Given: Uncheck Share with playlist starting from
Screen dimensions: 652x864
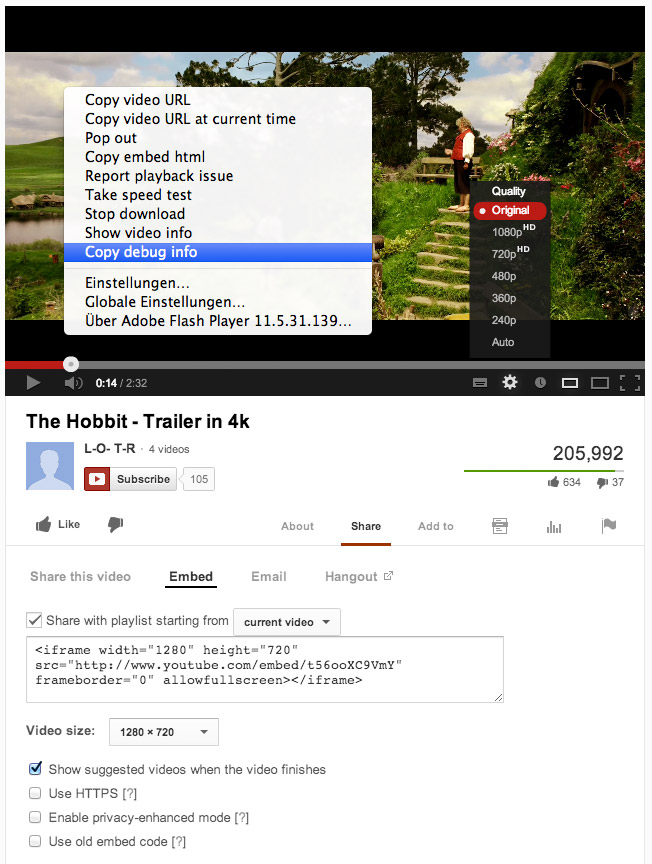Looking at the screenshot, I should click(x=34, y=620).
